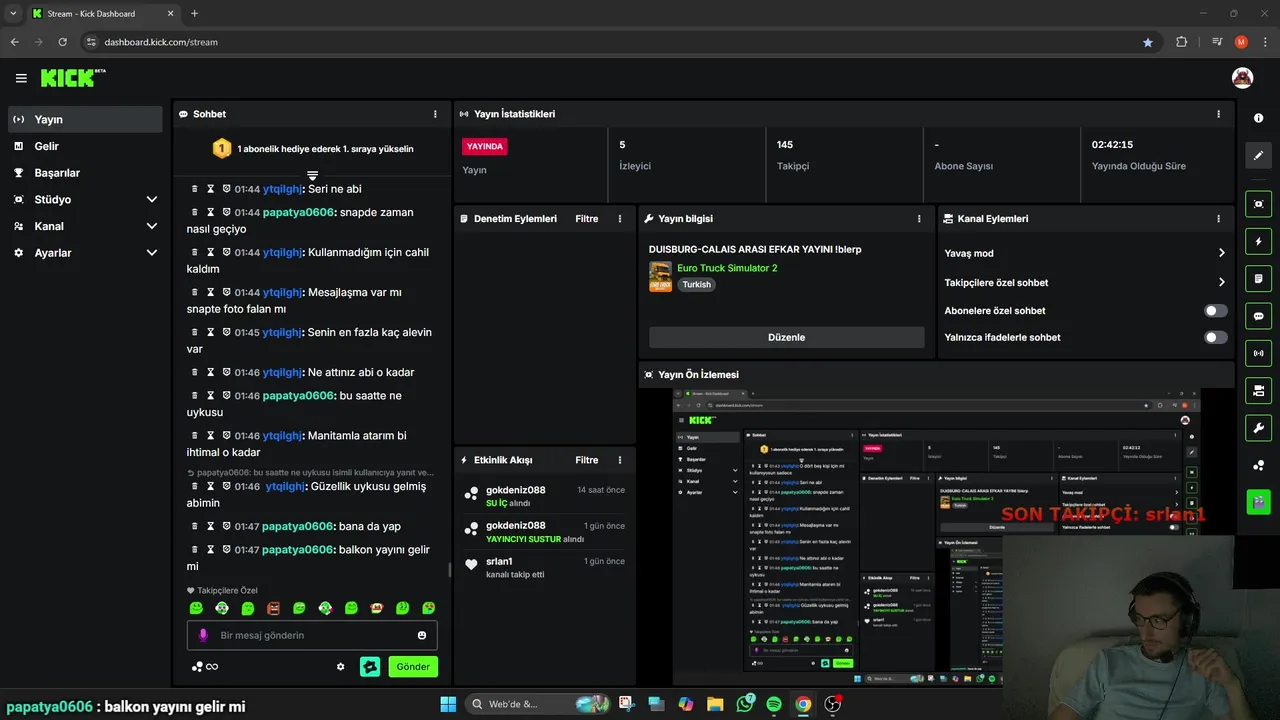
Task: Open WhatsApp from the taskbar
Action: point(745,704)
